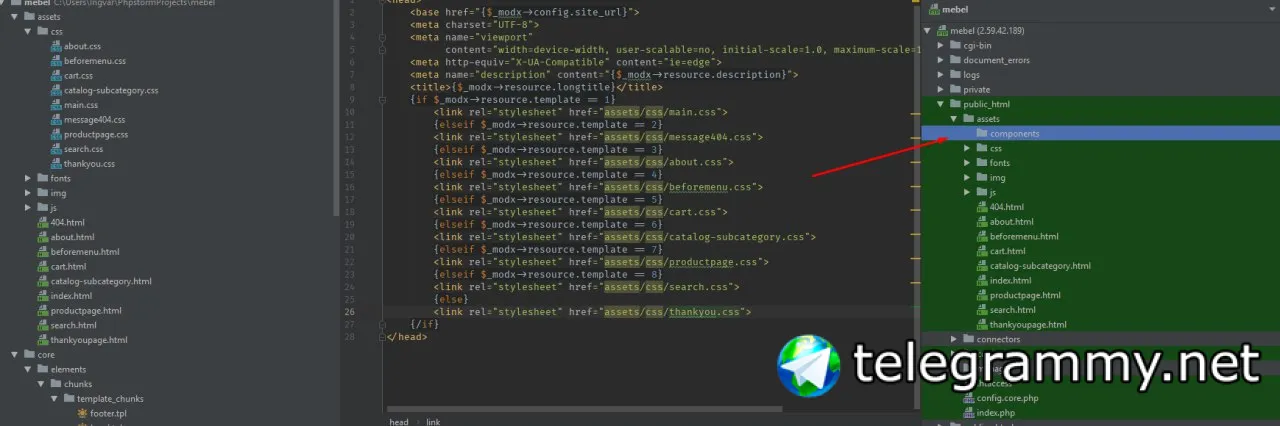Click the productpage.css file icon in project tree

56,134
